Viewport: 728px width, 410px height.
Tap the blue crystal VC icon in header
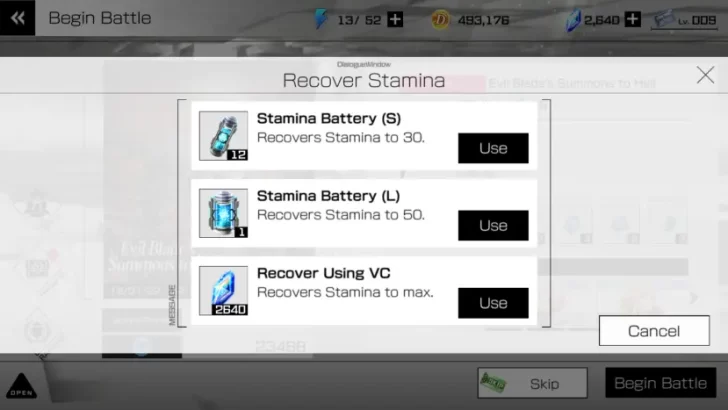573,21
